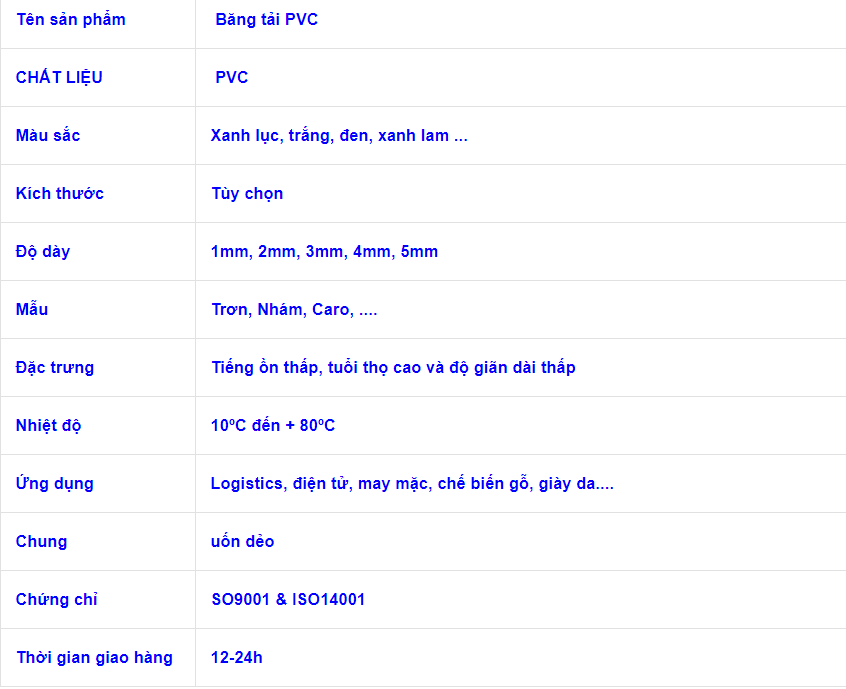Select the "PVC" material value
The image size is (846, 689).
[231, 77]
